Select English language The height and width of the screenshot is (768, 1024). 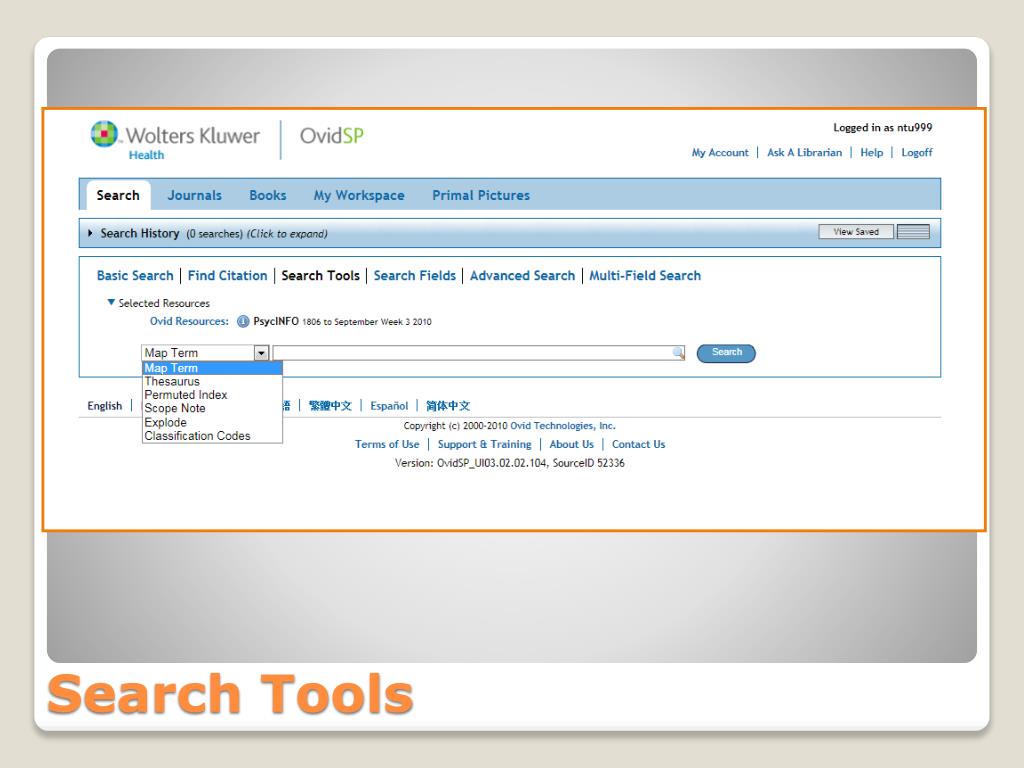click(x=104, y=406)
